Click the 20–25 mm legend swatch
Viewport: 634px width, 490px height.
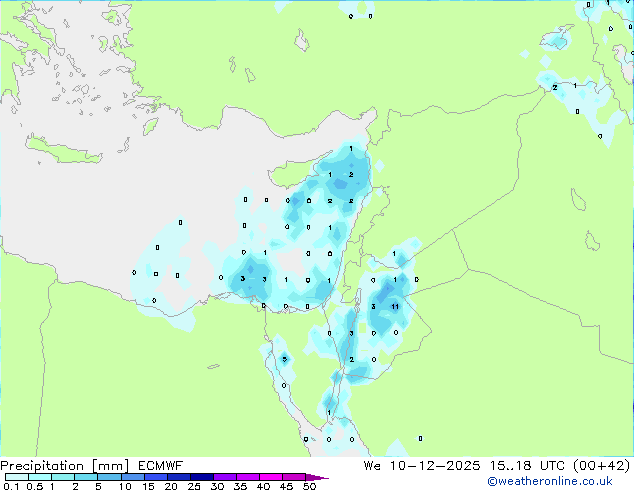[178, 477]
